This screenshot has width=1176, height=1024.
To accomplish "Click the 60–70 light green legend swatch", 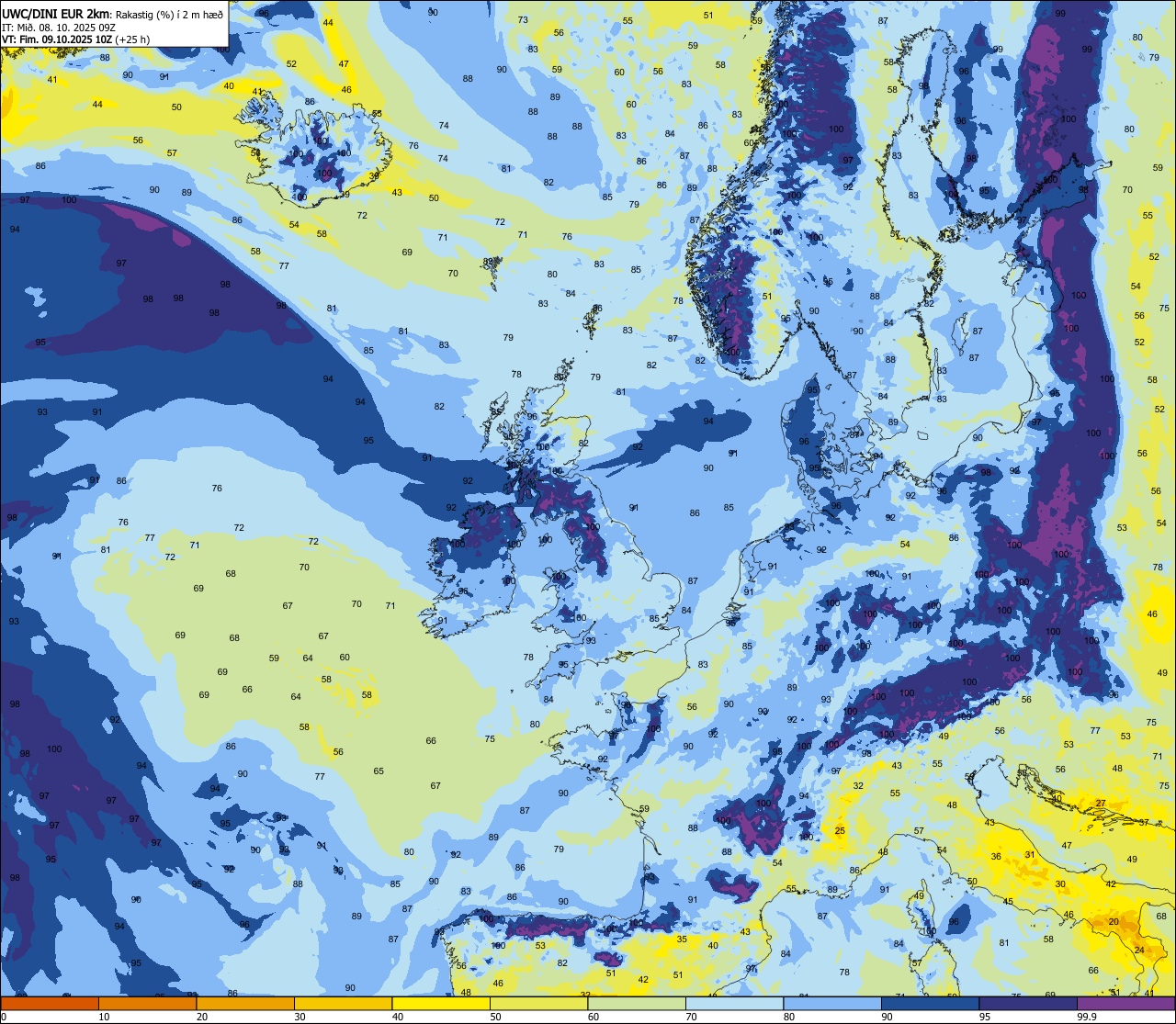I will click(637, 1003).
